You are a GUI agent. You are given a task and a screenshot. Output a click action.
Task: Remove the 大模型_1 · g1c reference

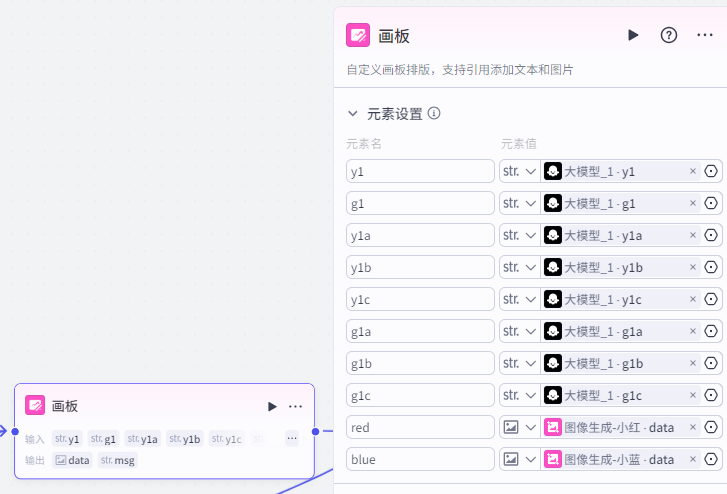coord(693,395)
